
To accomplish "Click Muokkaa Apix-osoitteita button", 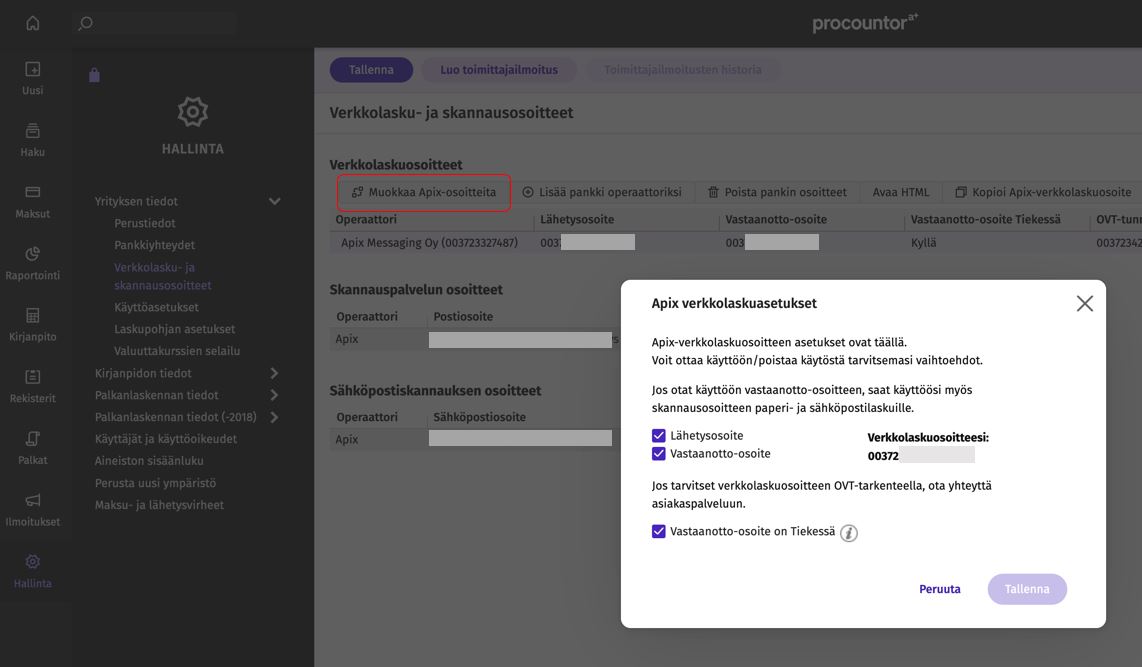I will click(x=424, y=192).
